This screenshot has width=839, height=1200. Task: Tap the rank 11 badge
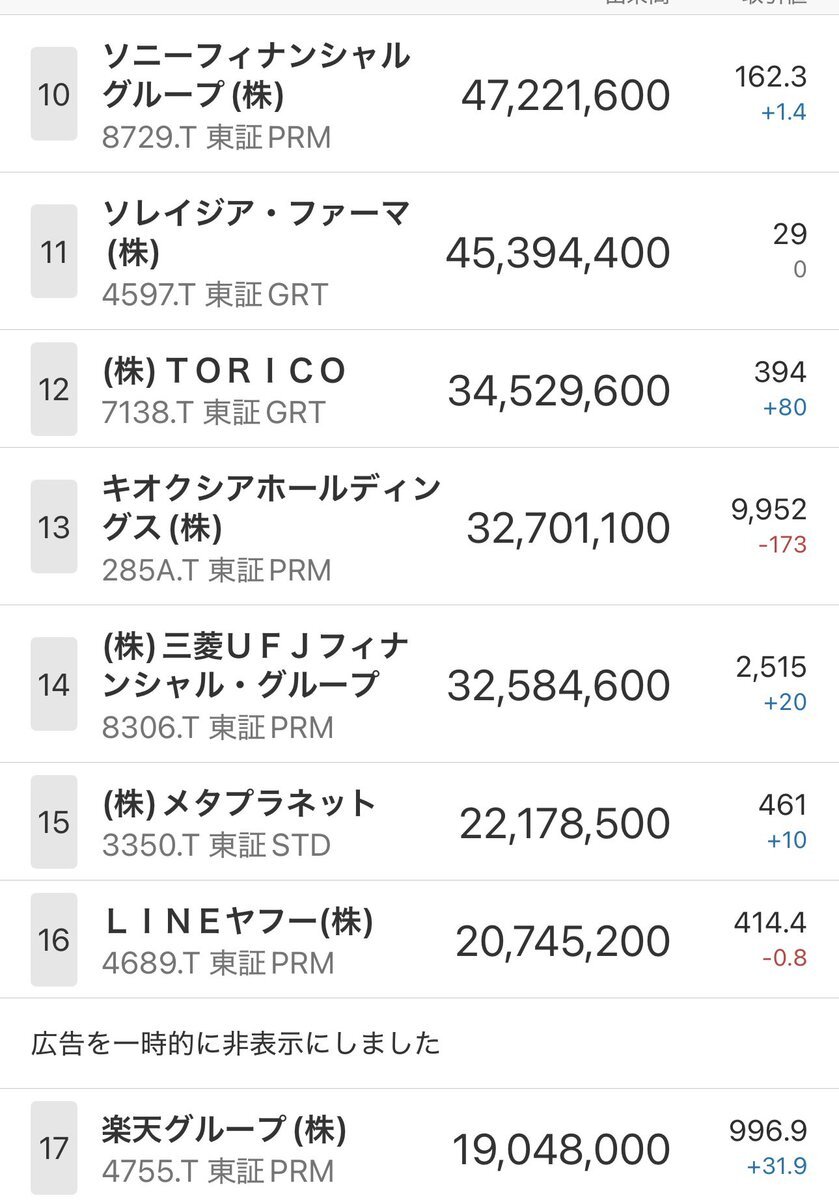(x=54, y=251)
